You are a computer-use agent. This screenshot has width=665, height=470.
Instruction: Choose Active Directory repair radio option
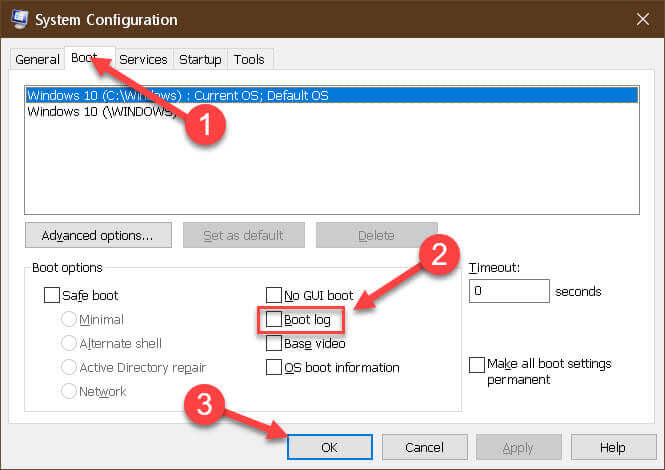pos(69,367)
